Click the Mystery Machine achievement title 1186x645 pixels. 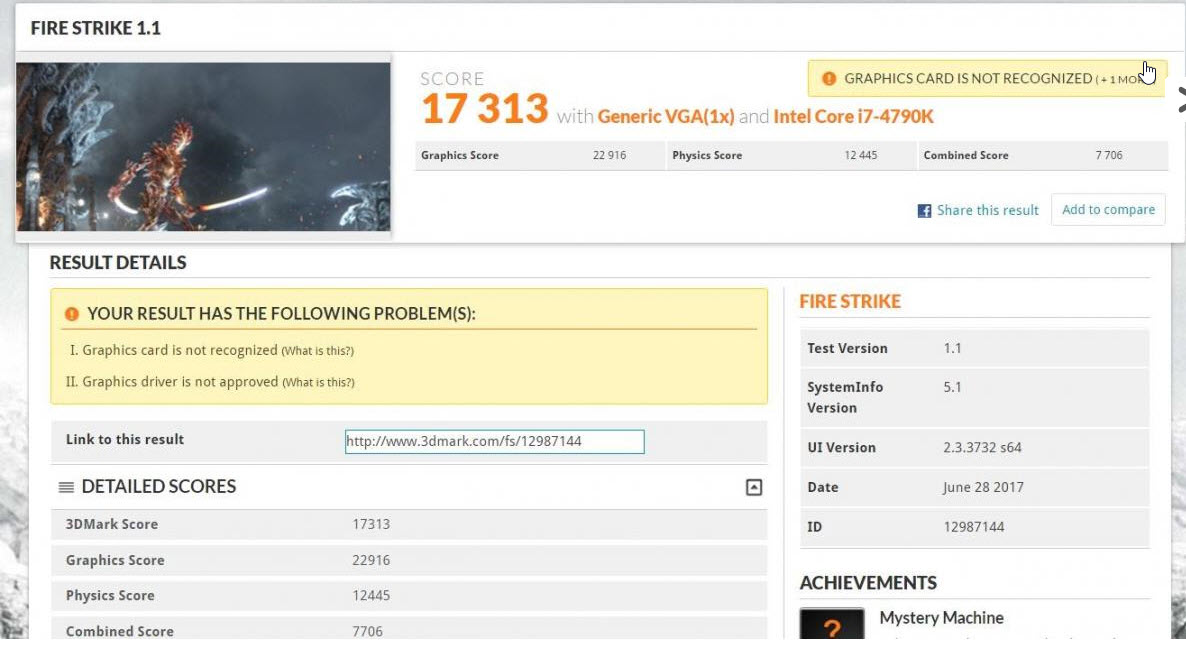pos(941,619)
